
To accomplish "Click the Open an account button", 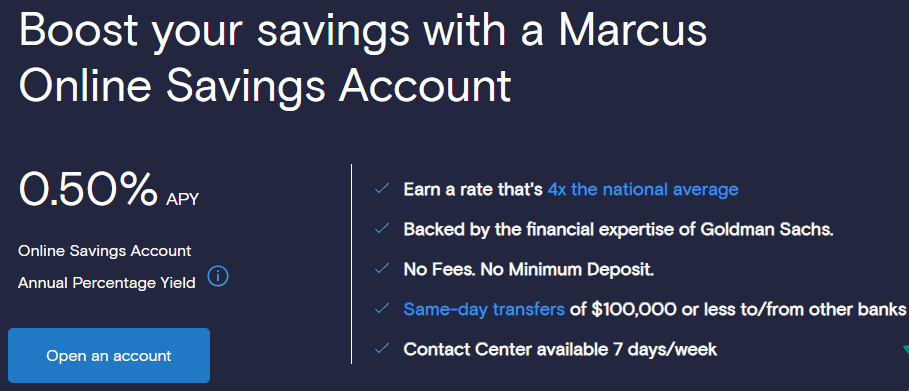I will coord(109,355).
